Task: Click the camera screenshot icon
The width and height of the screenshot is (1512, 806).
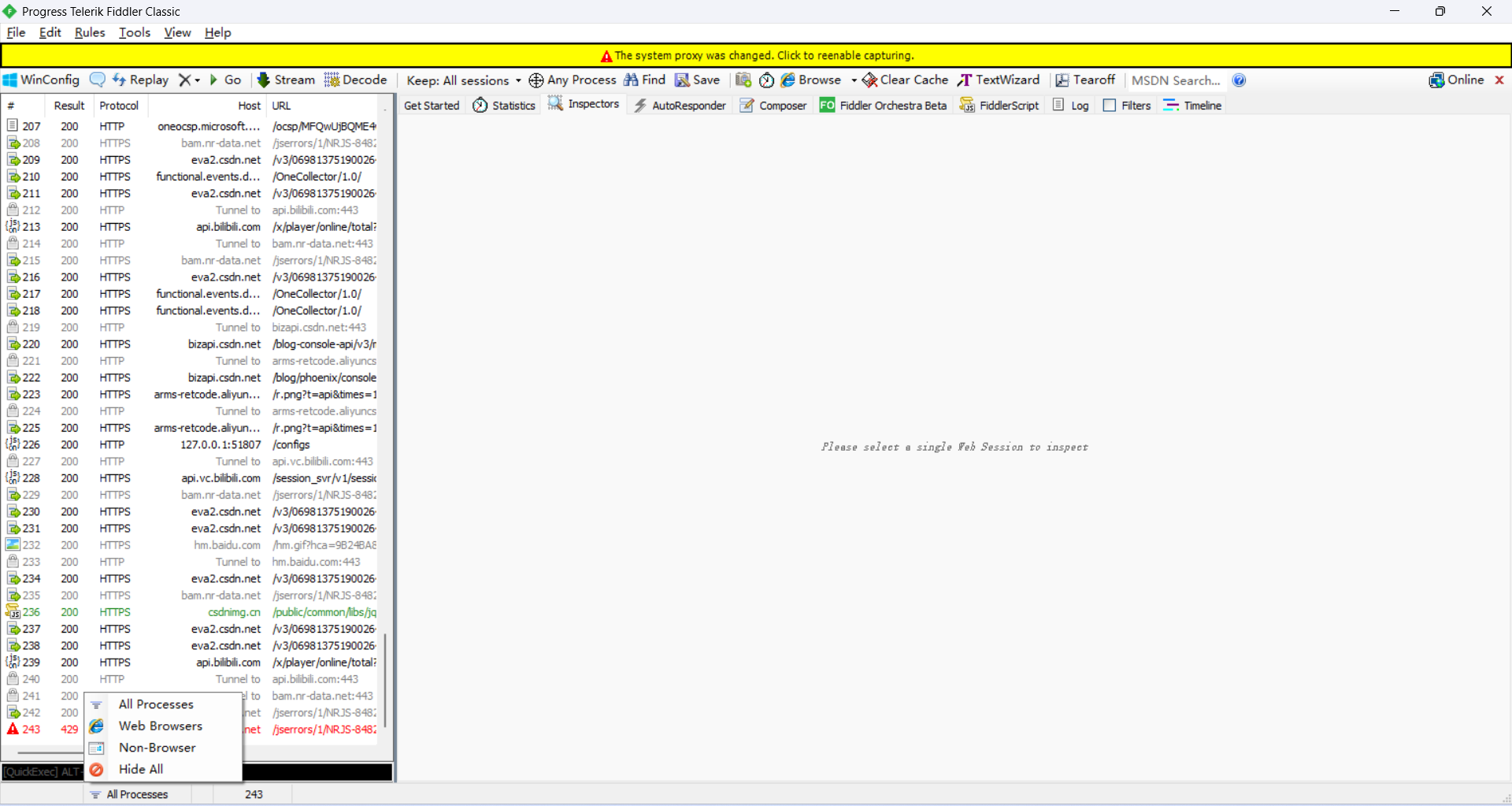Action: (743, 80)
